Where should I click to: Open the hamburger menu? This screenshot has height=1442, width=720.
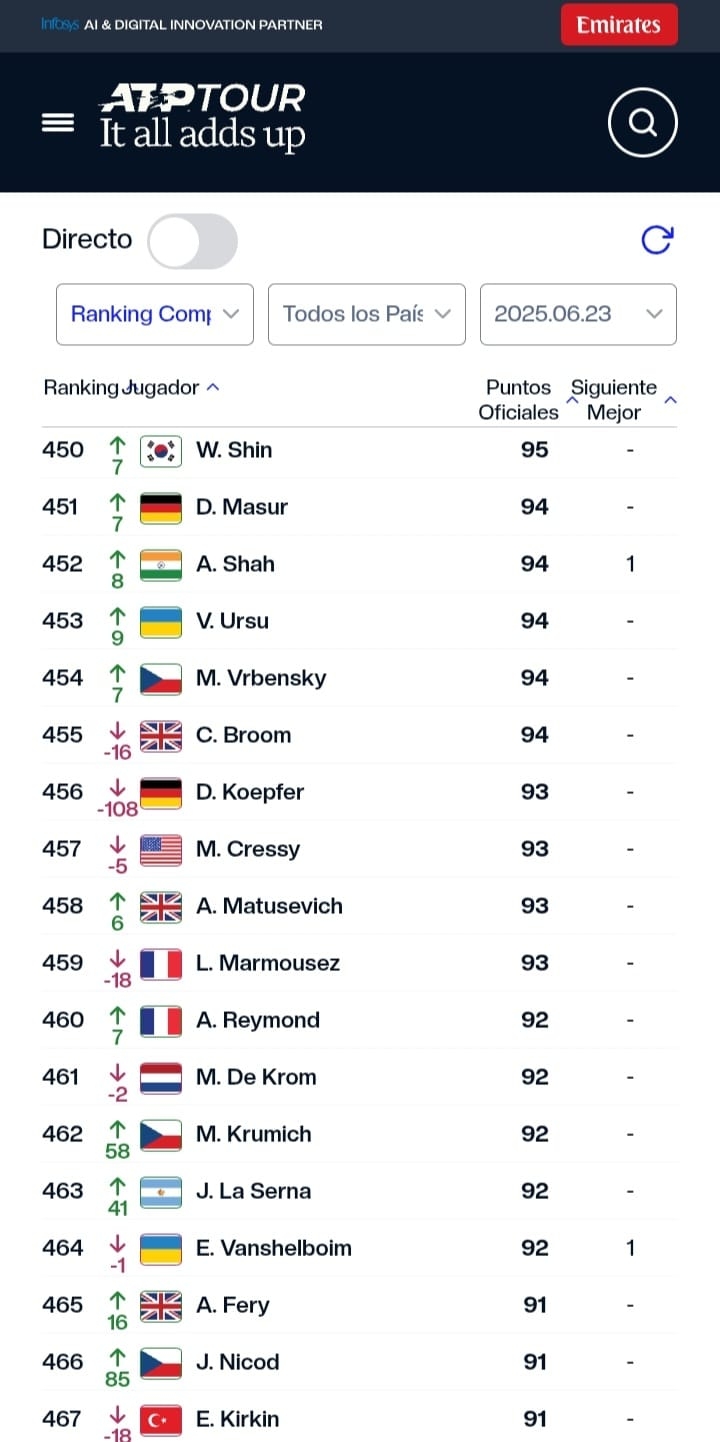pyautogui.click(x=58, y=122)
